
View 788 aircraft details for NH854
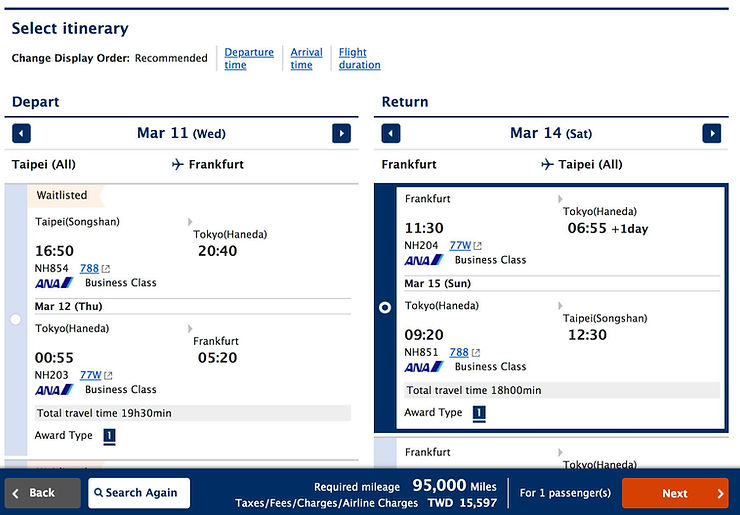[x=89, y=269]
